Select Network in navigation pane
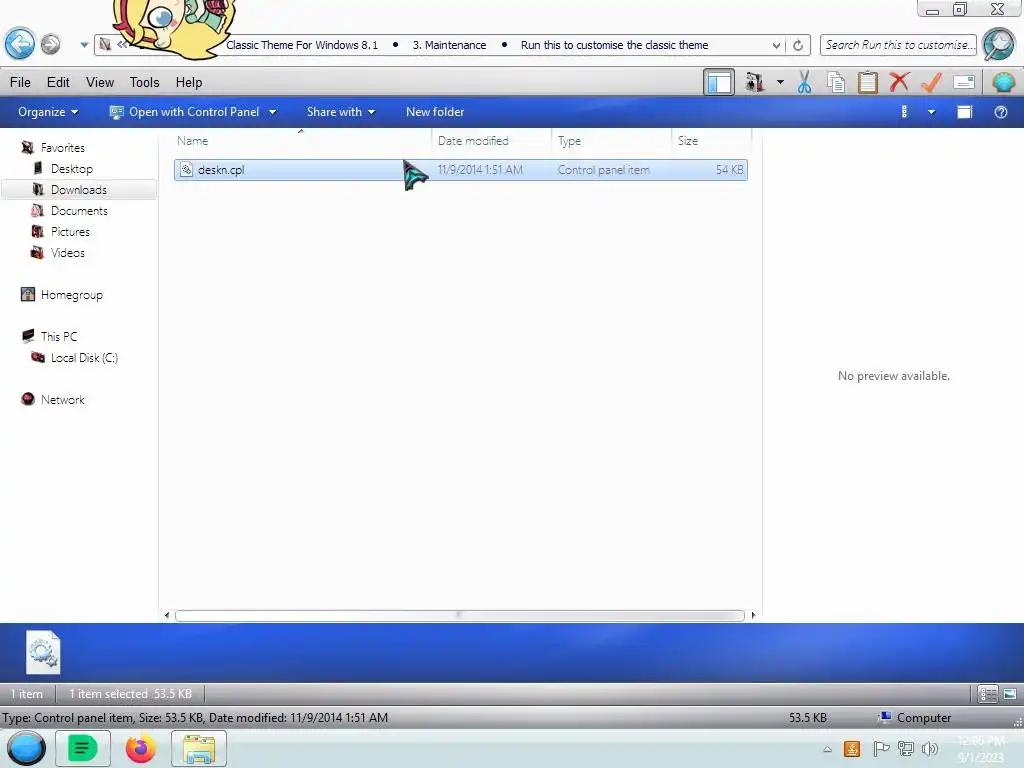 coord(62,399)
